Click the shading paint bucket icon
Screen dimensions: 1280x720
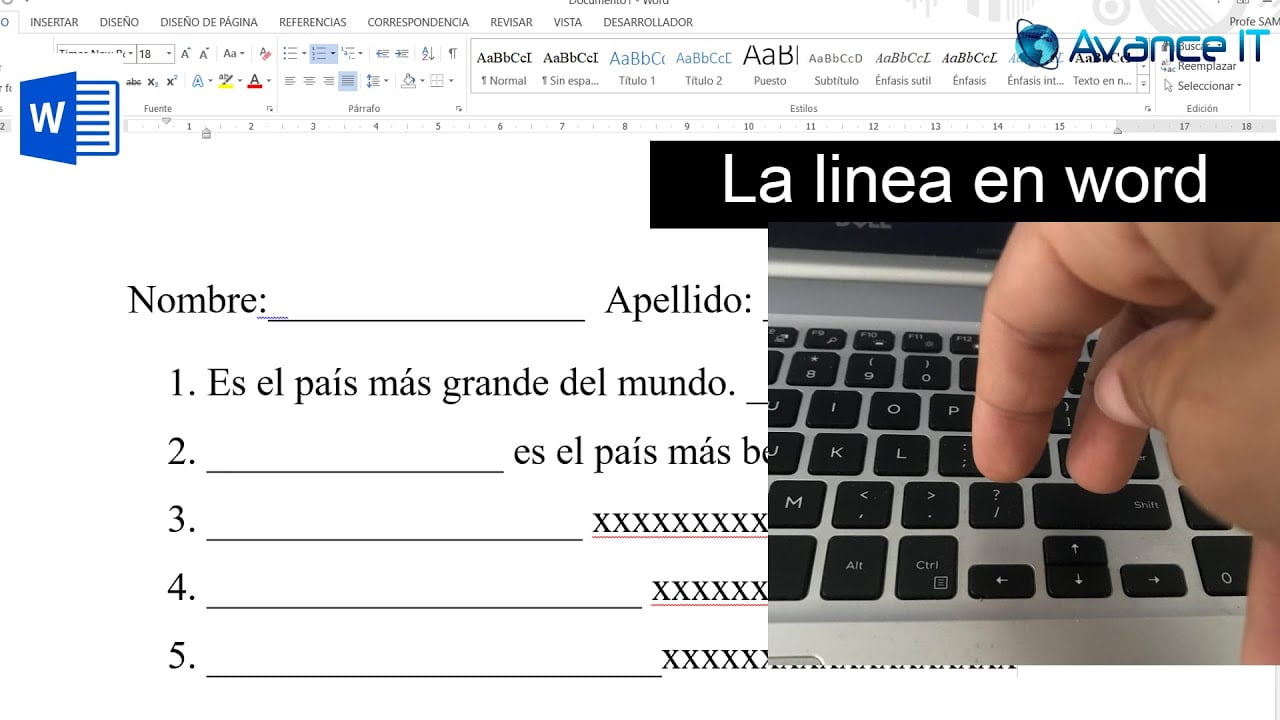[x=407, y=81]
